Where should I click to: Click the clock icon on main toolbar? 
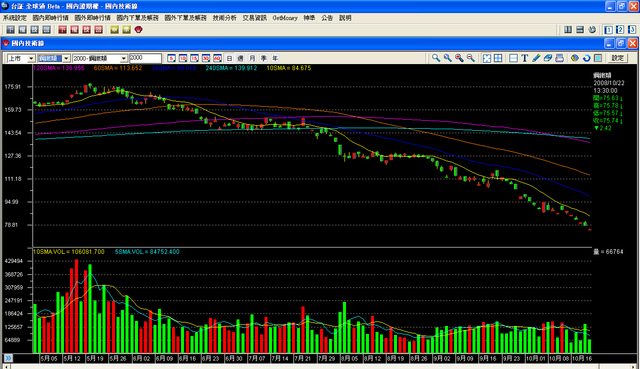(592, 30)
